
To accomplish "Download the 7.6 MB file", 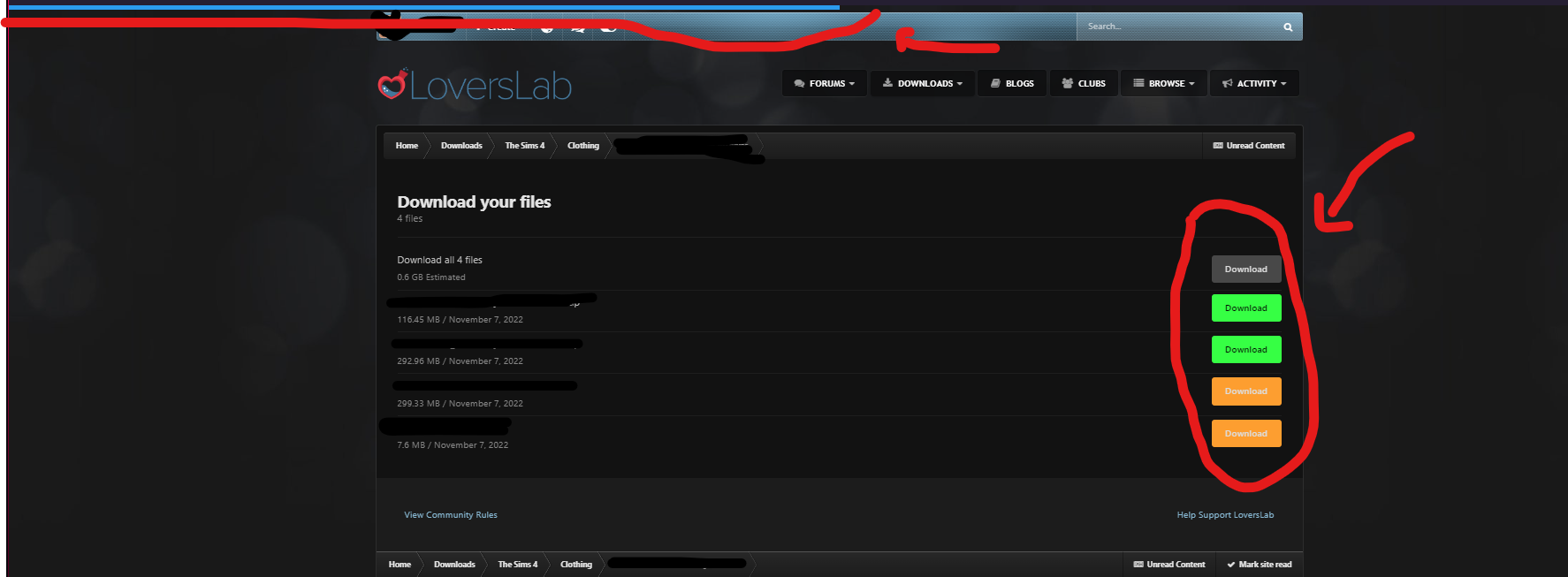I will [x=1245, y=434].
